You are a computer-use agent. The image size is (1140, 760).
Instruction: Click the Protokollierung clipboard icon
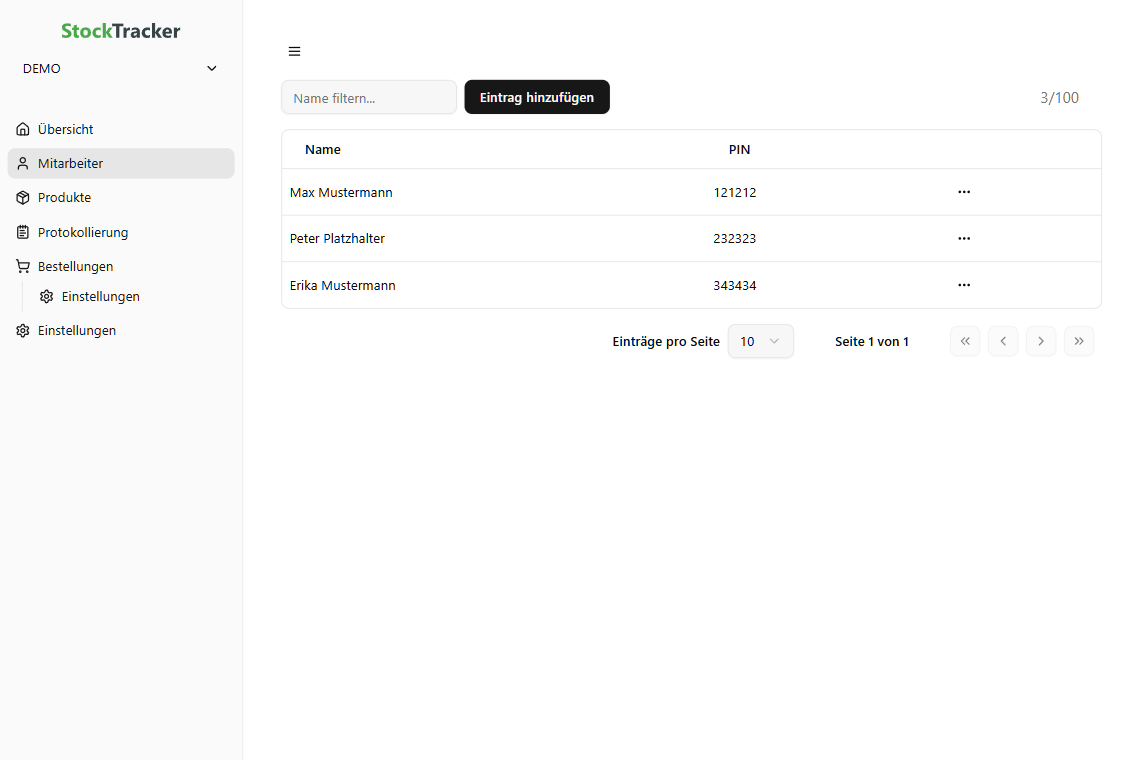click(23, 233)
